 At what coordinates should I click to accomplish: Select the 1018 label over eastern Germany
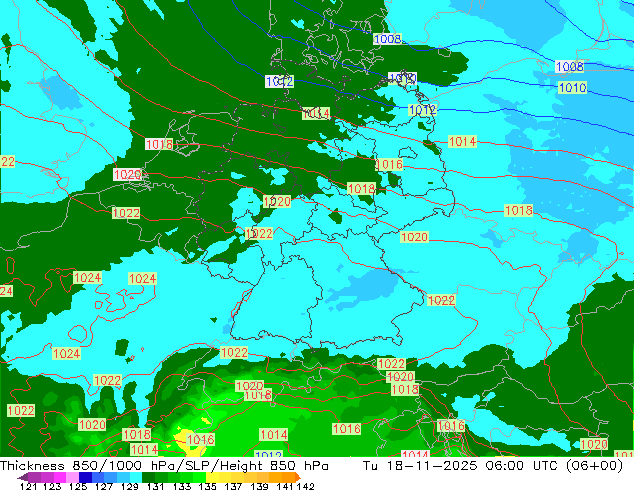point(361,188)
